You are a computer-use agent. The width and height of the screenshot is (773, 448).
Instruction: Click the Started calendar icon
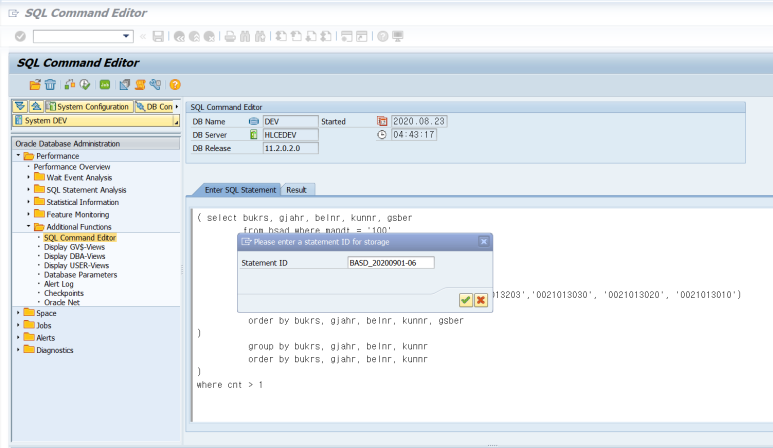coord(382,121)
